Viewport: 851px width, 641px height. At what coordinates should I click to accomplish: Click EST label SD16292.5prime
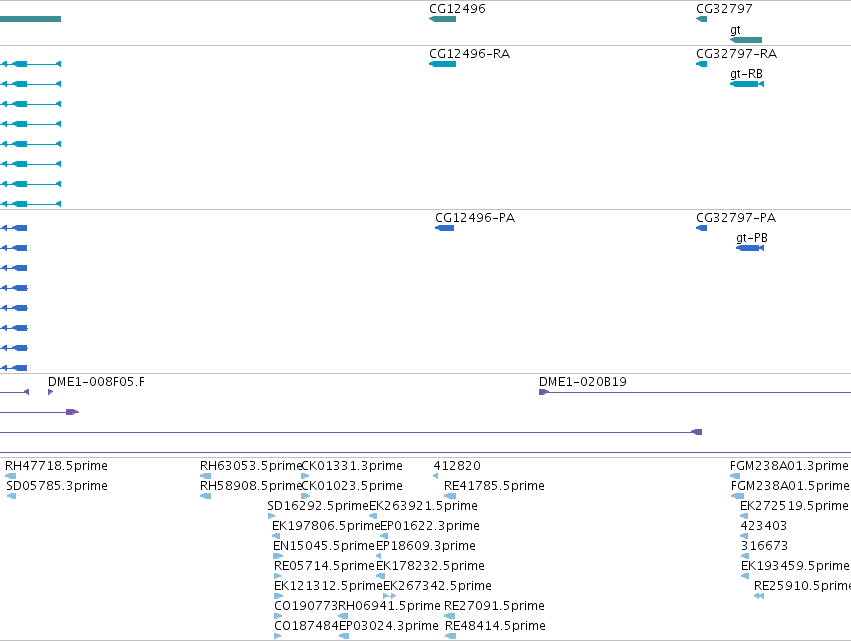(318, 506)
